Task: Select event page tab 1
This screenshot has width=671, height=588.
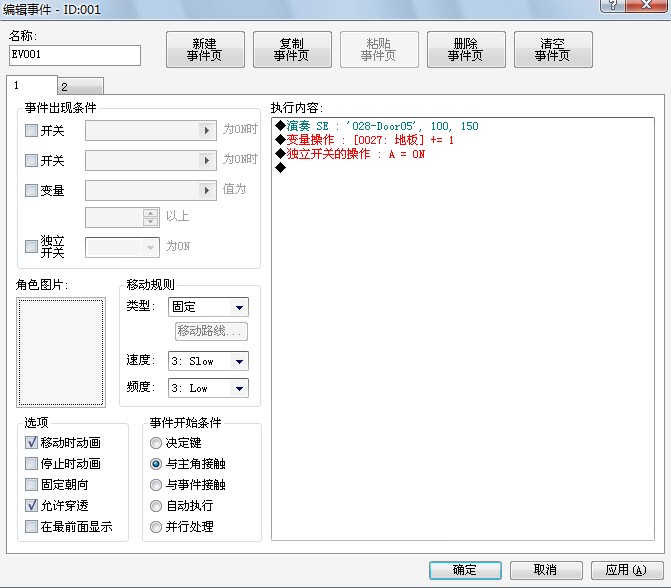Action: (x=32, y=85)
